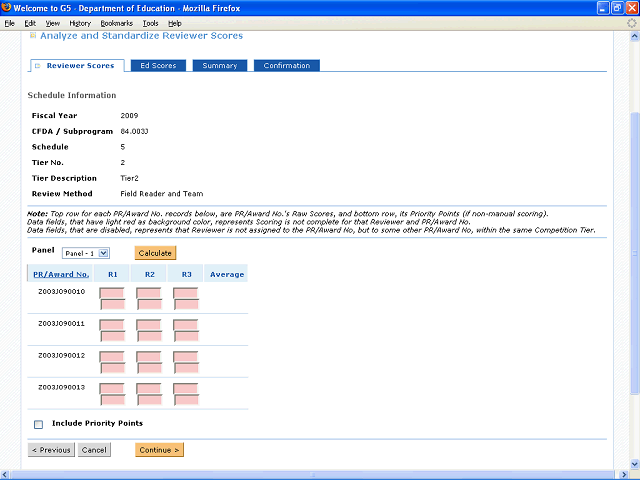
Task: Click award number Z003J090010
Action: (62, 291)
